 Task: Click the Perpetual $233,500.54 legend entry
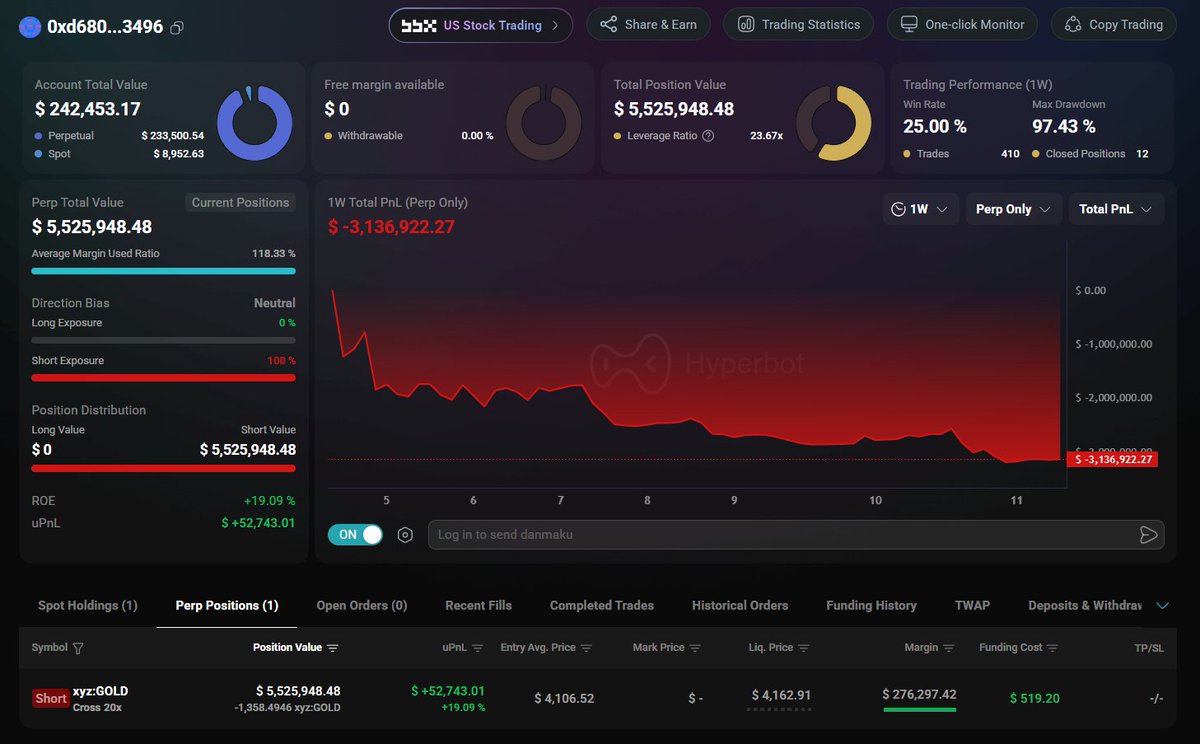pyautogui.click(x=119, y=136)
